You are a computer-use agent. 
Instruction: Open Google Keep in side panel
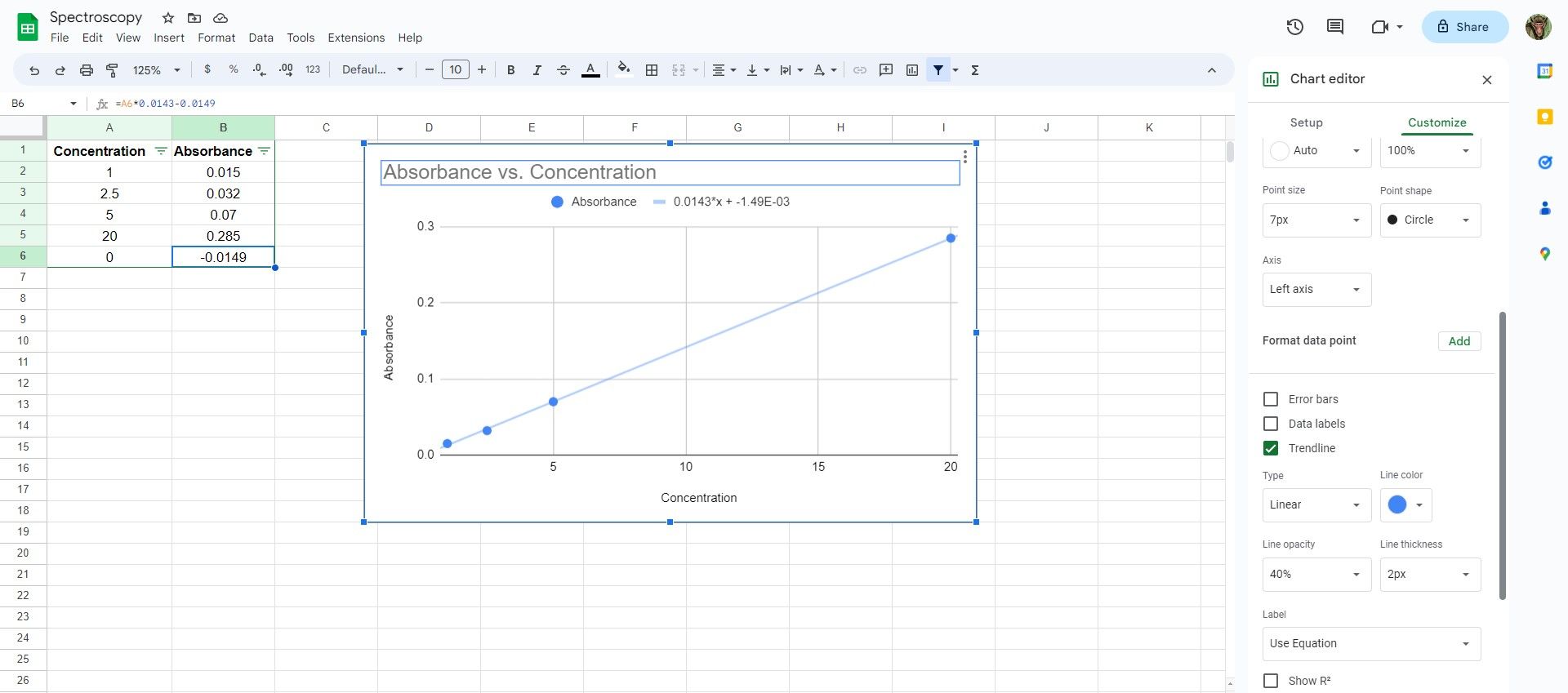pyautogui.click(x=1545, y=117)
